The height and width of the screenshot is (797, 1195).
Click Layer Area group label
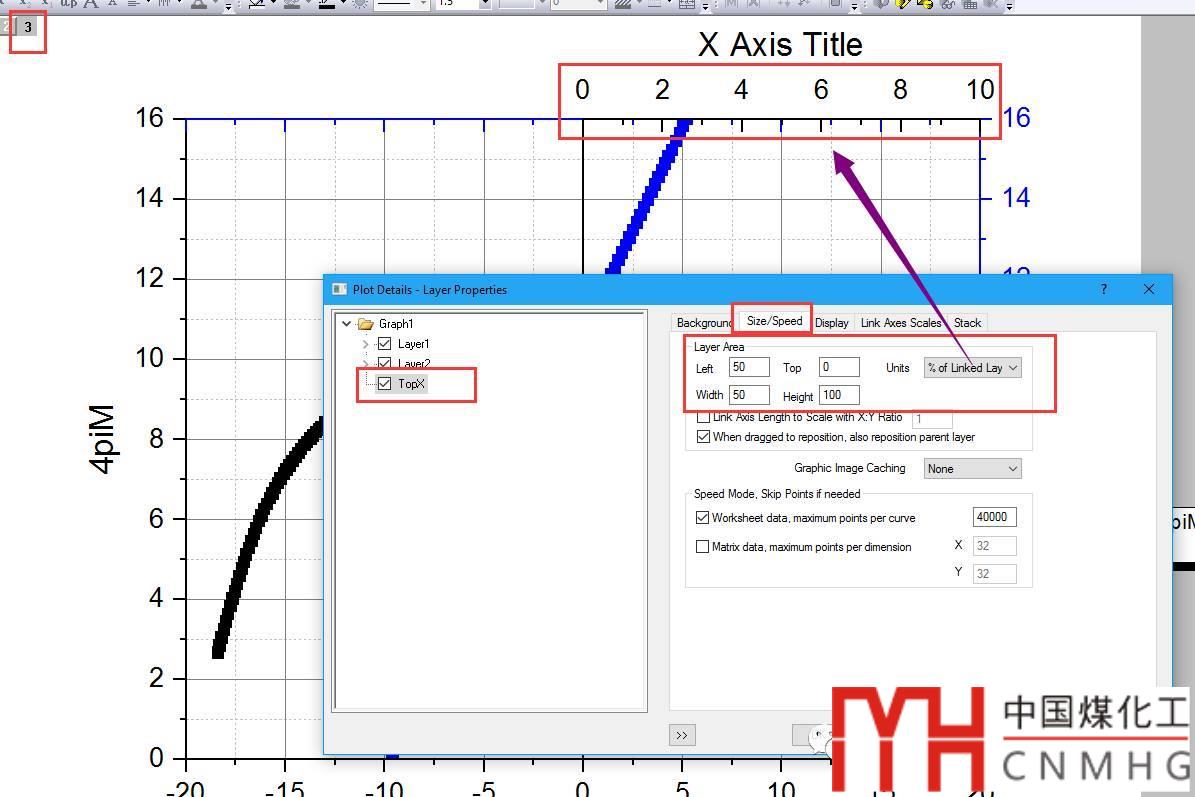pyautogui.click(x=719, y=347)
